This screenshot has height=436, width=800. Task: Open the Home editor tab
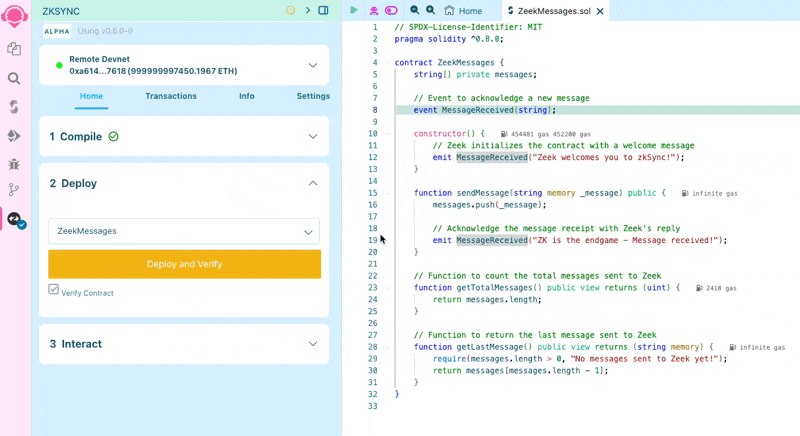(463, 11)
